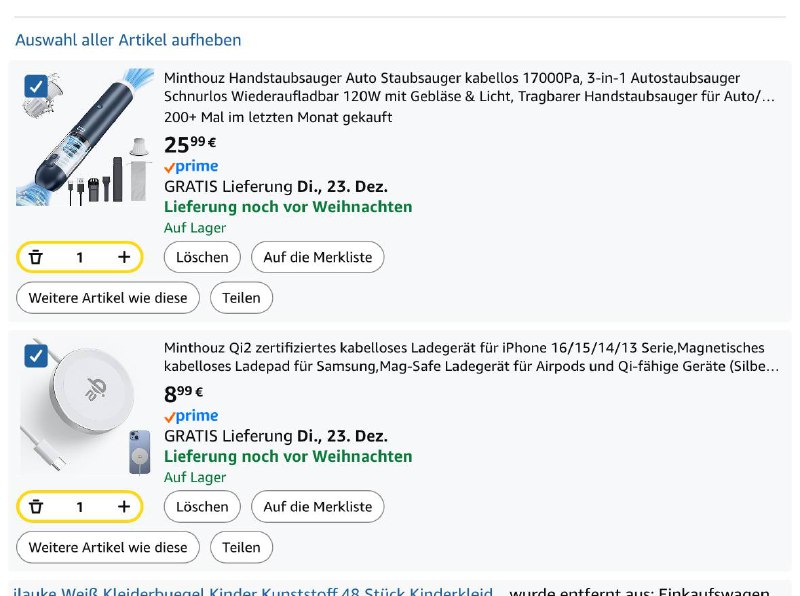The width and height of the screenshot is (800, 596).
Task: Click trash icon for Minthouz Handstaubsauger quantity
Action: [36, 257]
